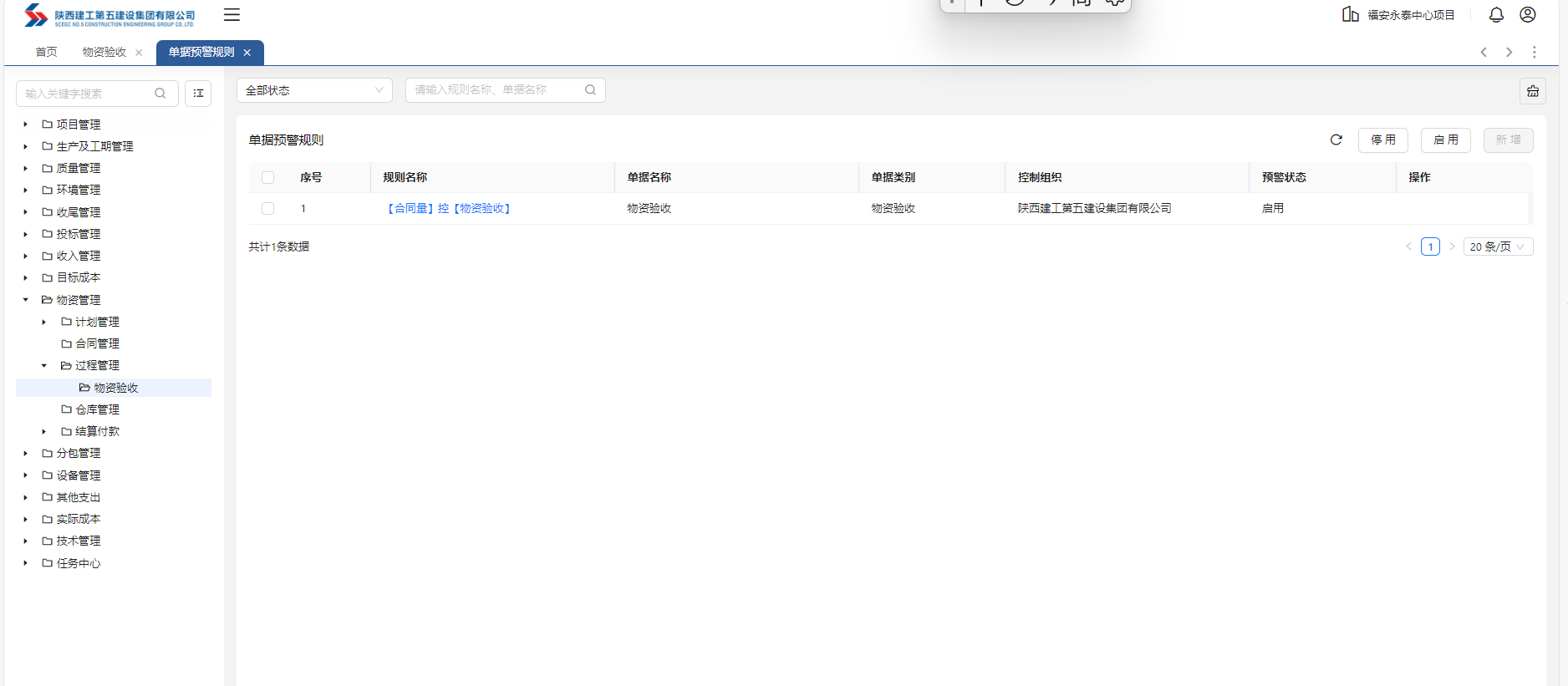The height and width of the screenshot is (686, 1568).
Task: Click the toolbox icon at top right
Action: click(x=1533, y=91)
